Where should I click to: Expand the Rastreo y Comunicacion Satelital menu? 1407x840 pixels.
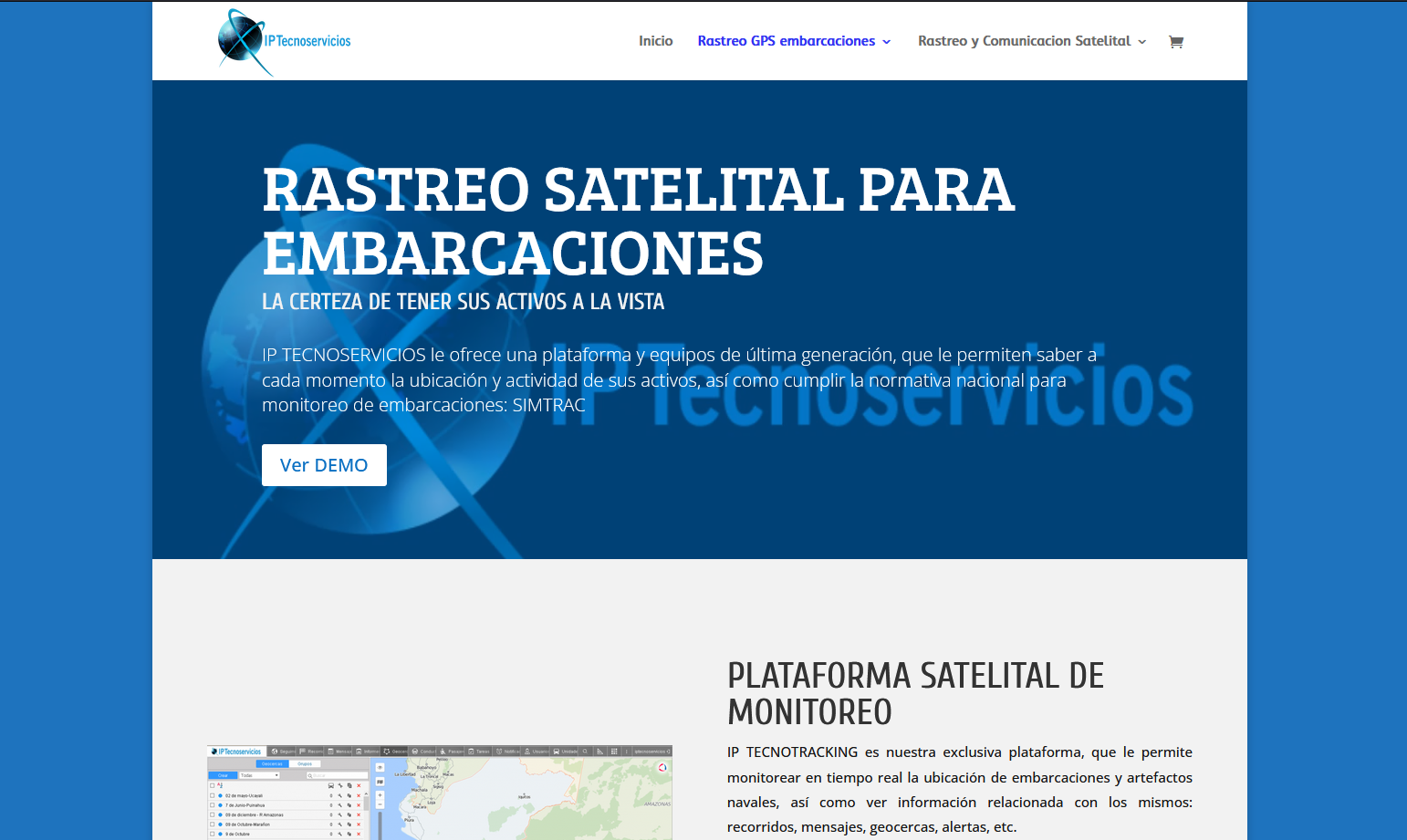click(1026, 41)
